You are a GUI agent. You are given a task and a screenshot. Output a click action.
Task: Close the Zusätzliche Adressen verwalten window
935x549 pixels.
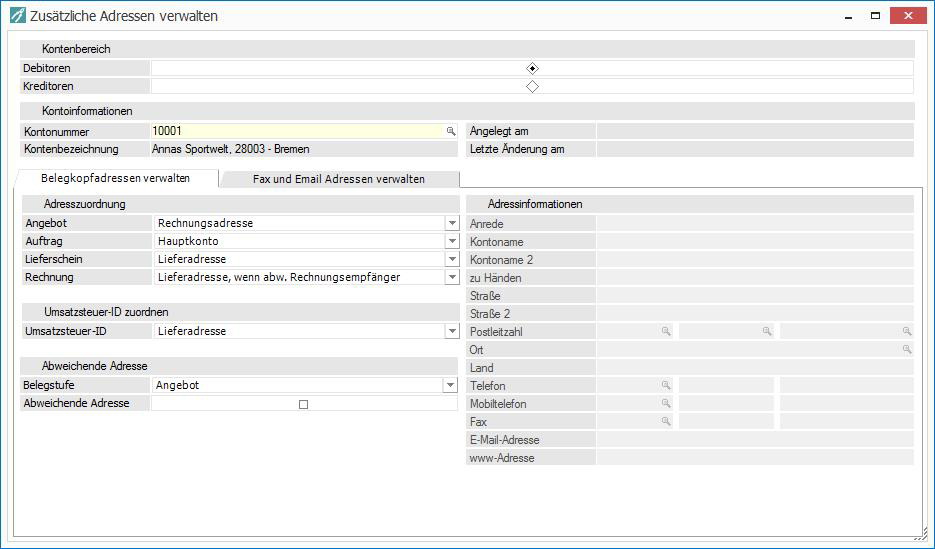(908, 16)
